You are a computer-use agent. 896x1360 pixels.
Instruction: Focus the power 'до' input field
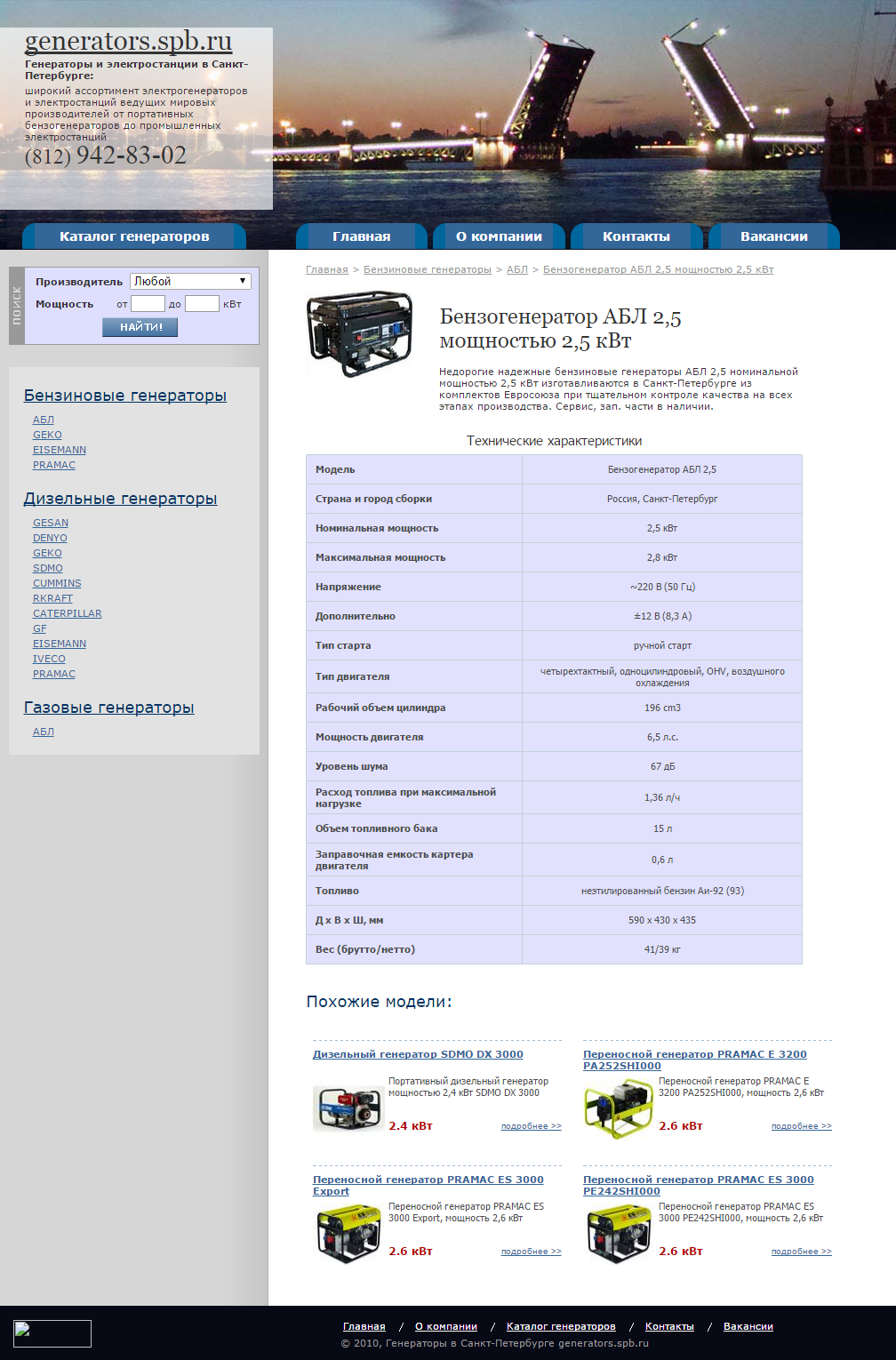202,304
